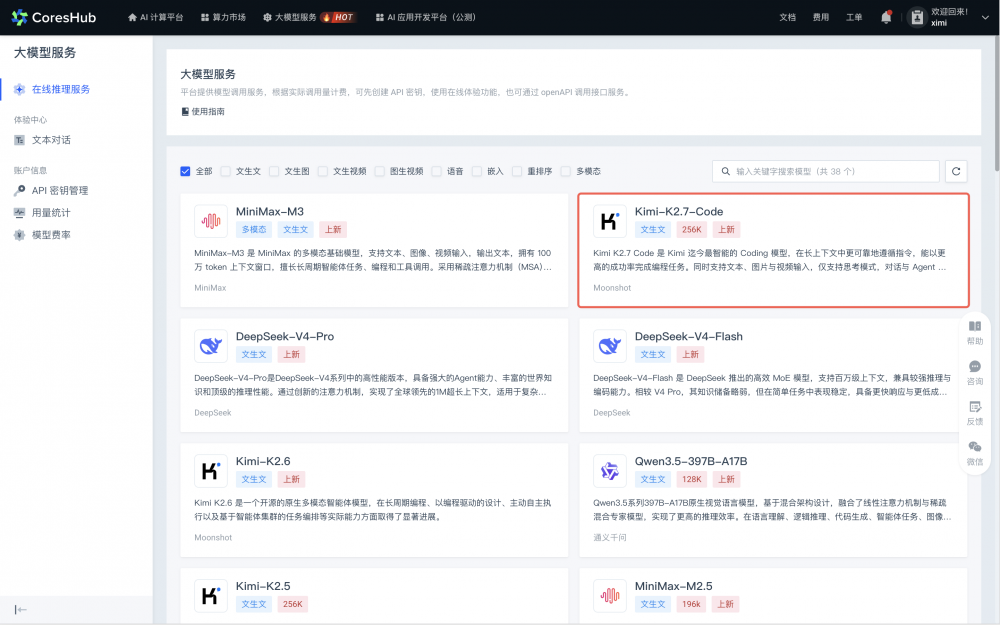Open the notification bell

[886, 17]
